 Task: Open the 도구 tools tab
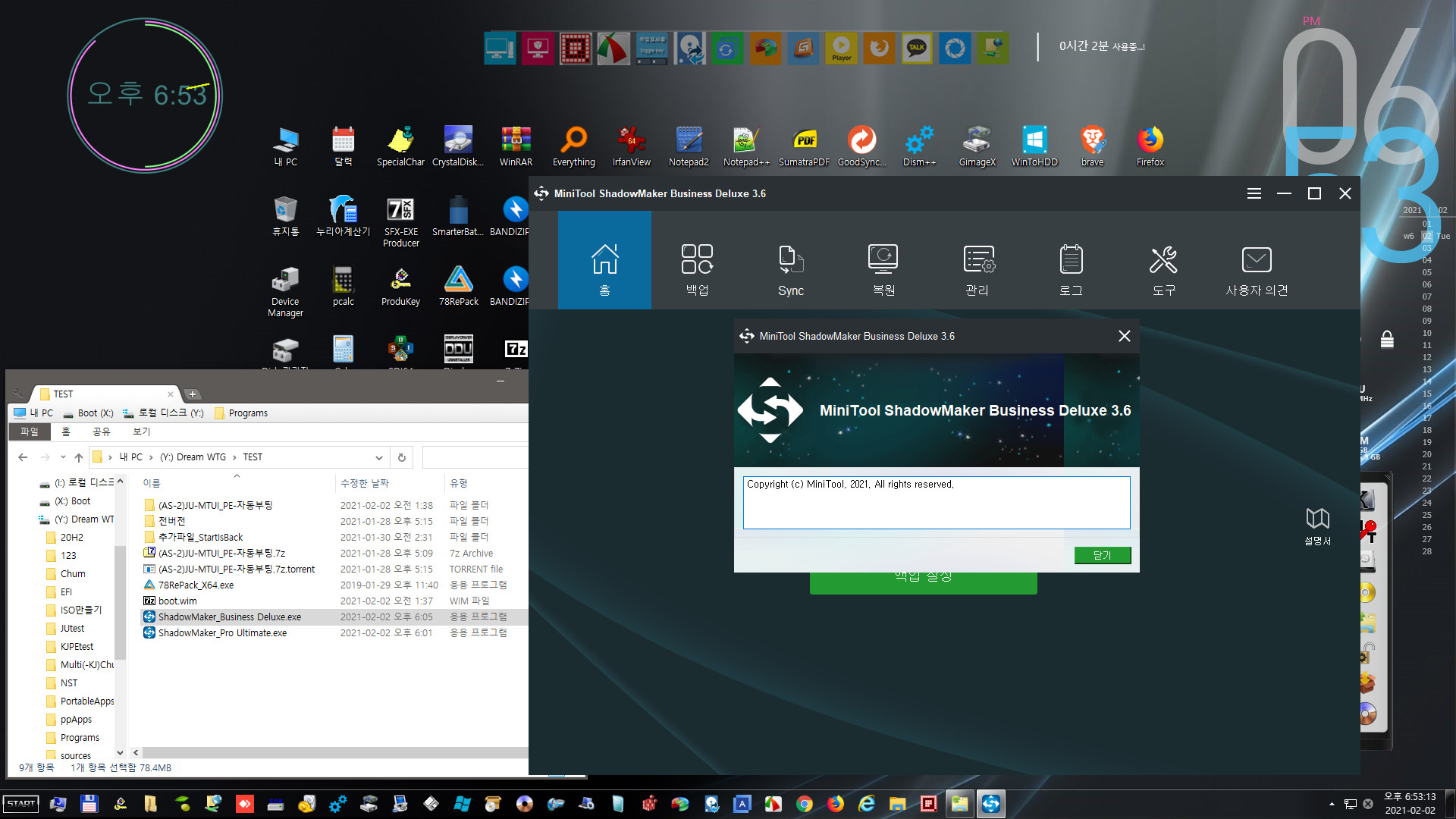(x=1163, y=269)
